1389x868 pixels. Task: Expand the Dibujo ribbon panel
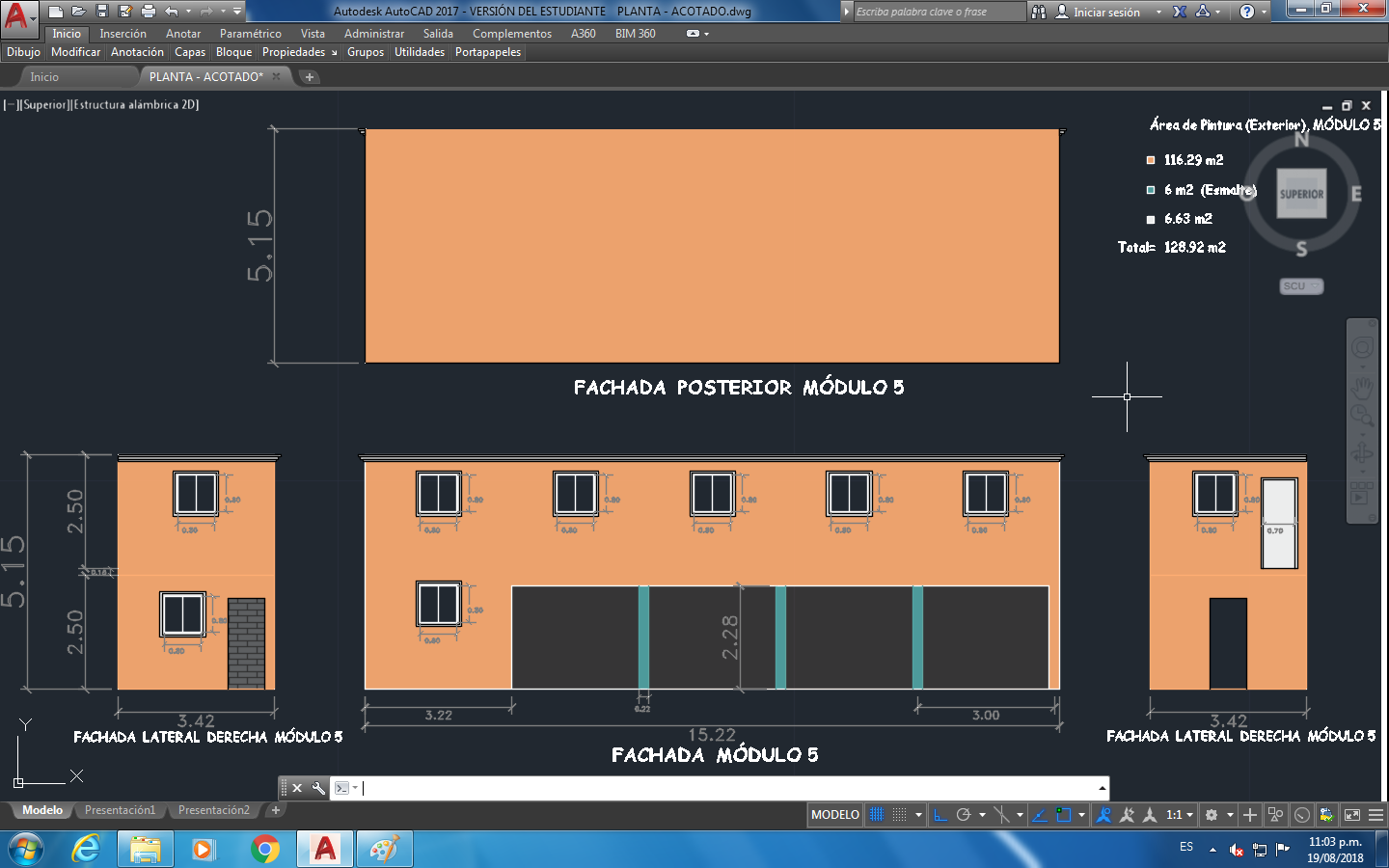(x=23, y=52)
